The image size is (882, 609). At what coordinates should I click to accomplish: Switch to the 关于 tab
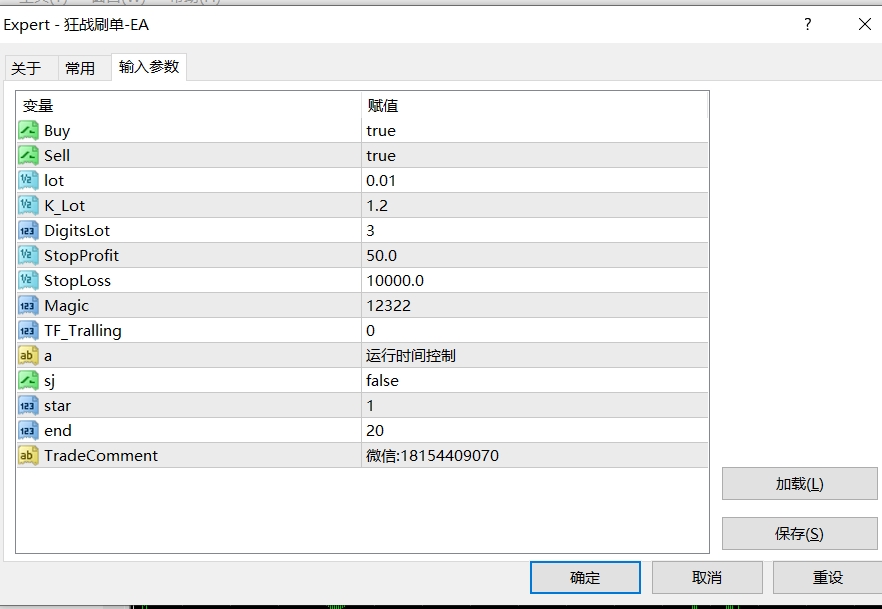[x=26, y=68]
